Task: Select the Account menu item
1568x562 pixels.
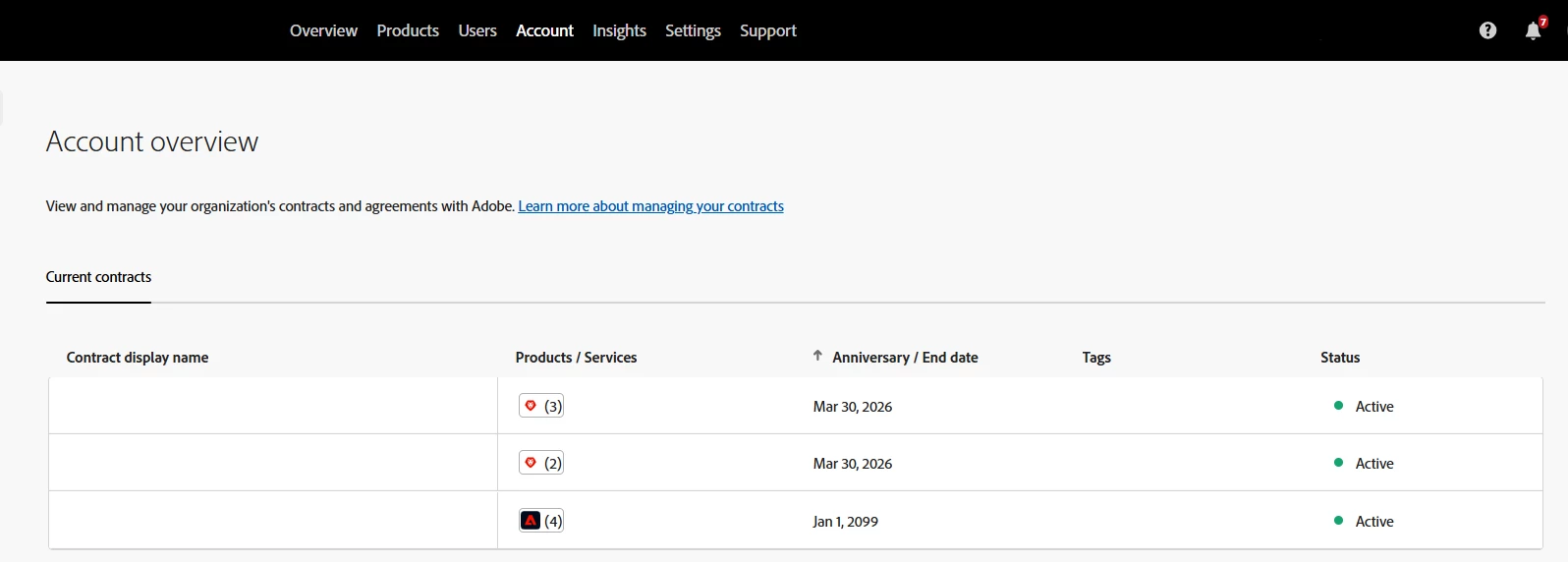Action: coord(544,30)
